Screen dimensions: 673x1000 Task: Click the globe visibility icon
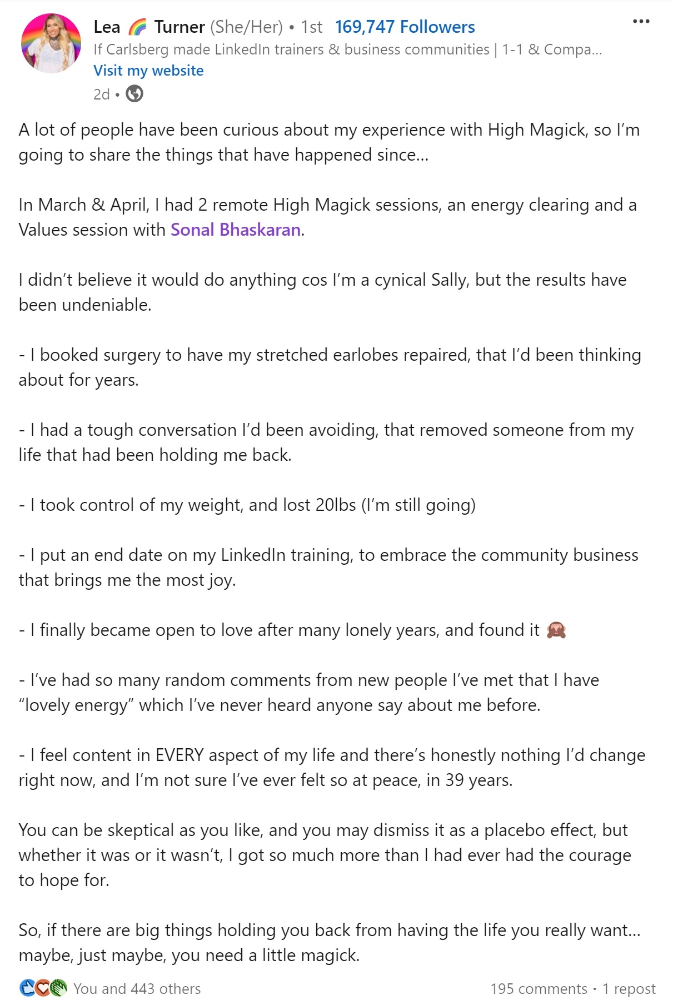tap(135, 94)
